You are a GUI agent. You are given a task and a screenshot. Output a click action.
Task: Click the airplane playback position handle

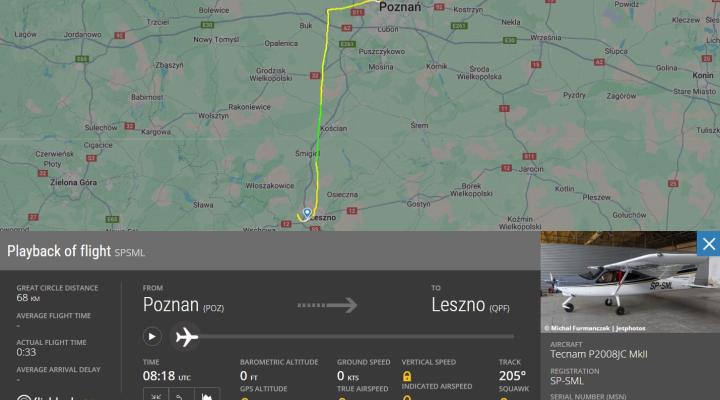(186, 337)
